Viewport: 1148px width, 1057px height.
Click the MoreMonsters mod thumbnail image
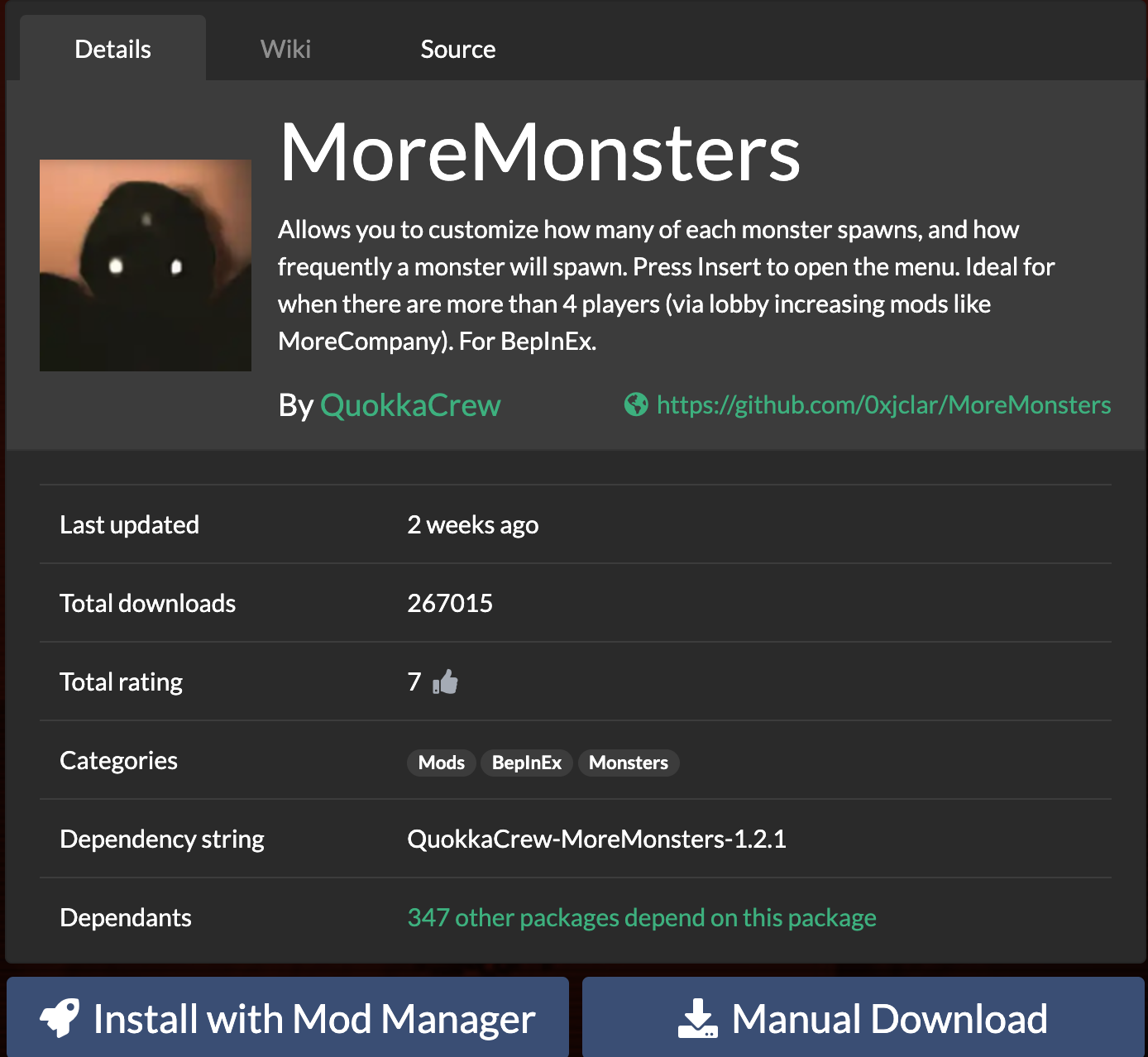click(x=146, y=265)
